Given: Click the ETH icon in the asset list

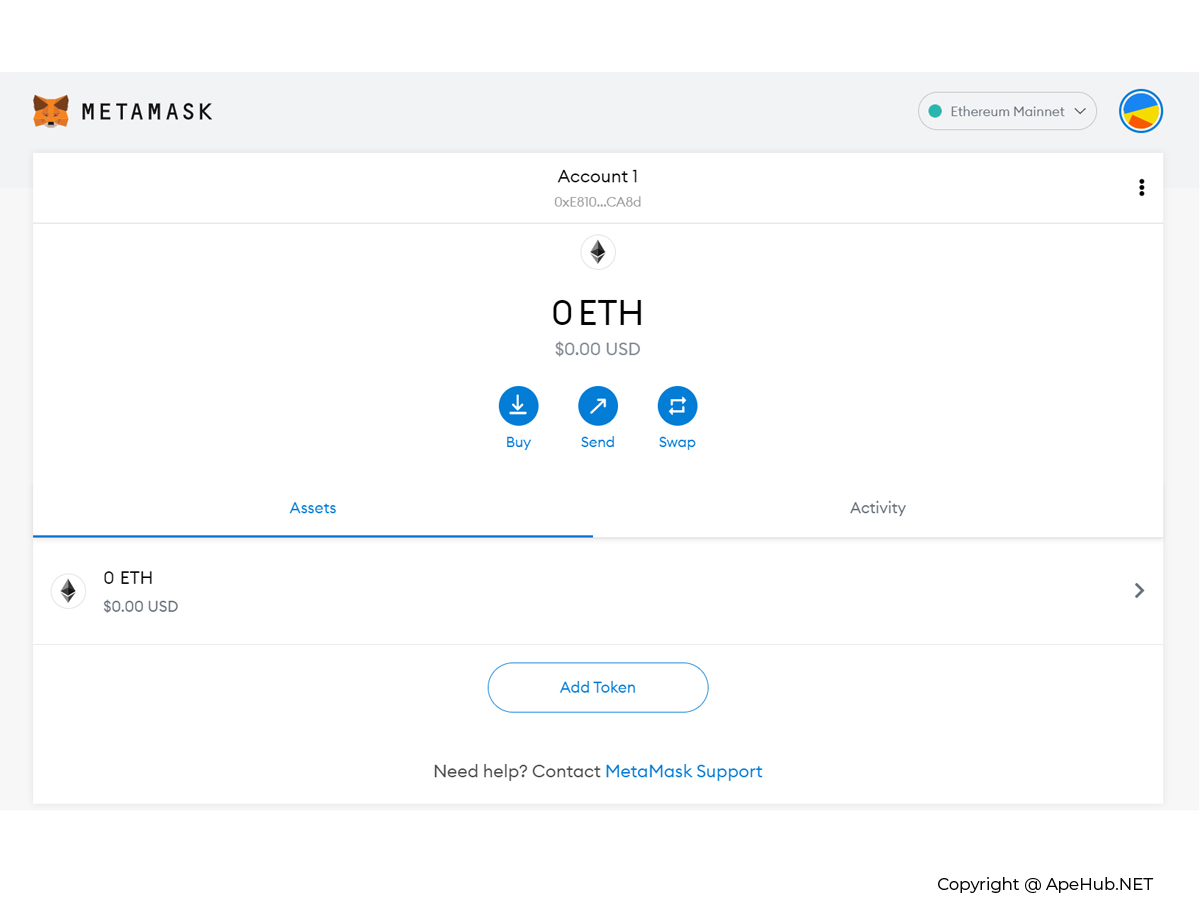Looking at the screenshot, I should pos(68,591).
